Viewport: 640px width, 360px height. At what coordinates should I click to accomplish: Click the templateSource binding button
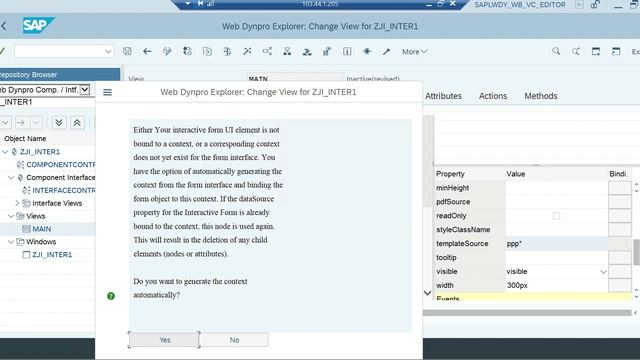point(620,244)
